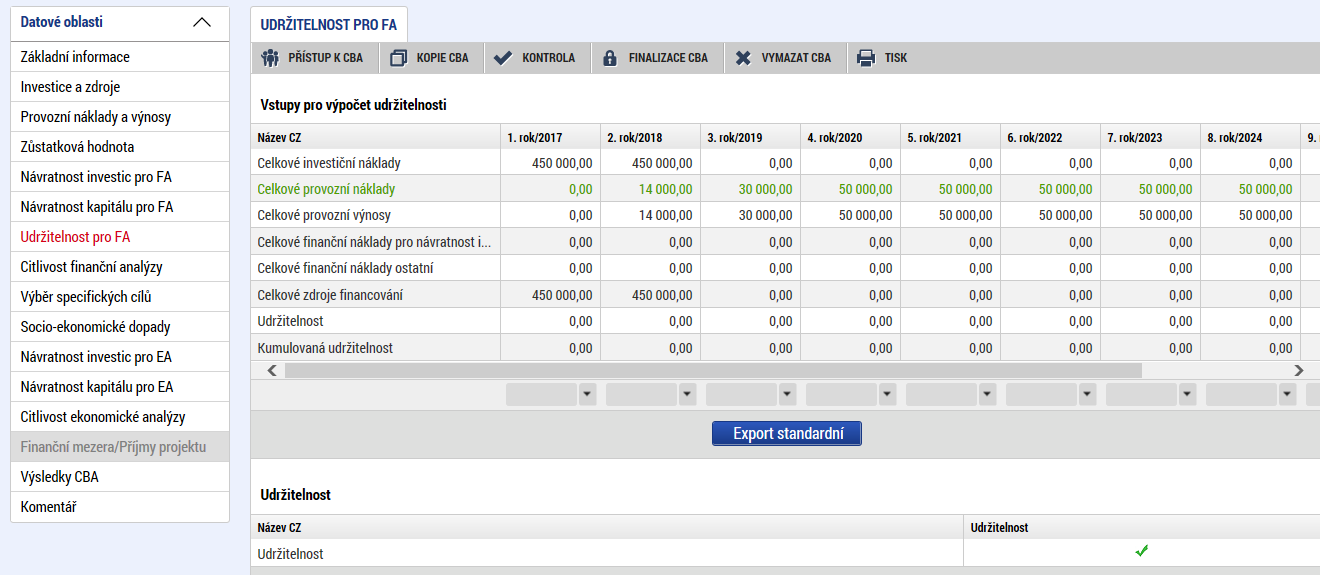This screenshot has width=1320, height=575.
Task: Click the Přístup k CBA label
Action: (x=325, y=58)
